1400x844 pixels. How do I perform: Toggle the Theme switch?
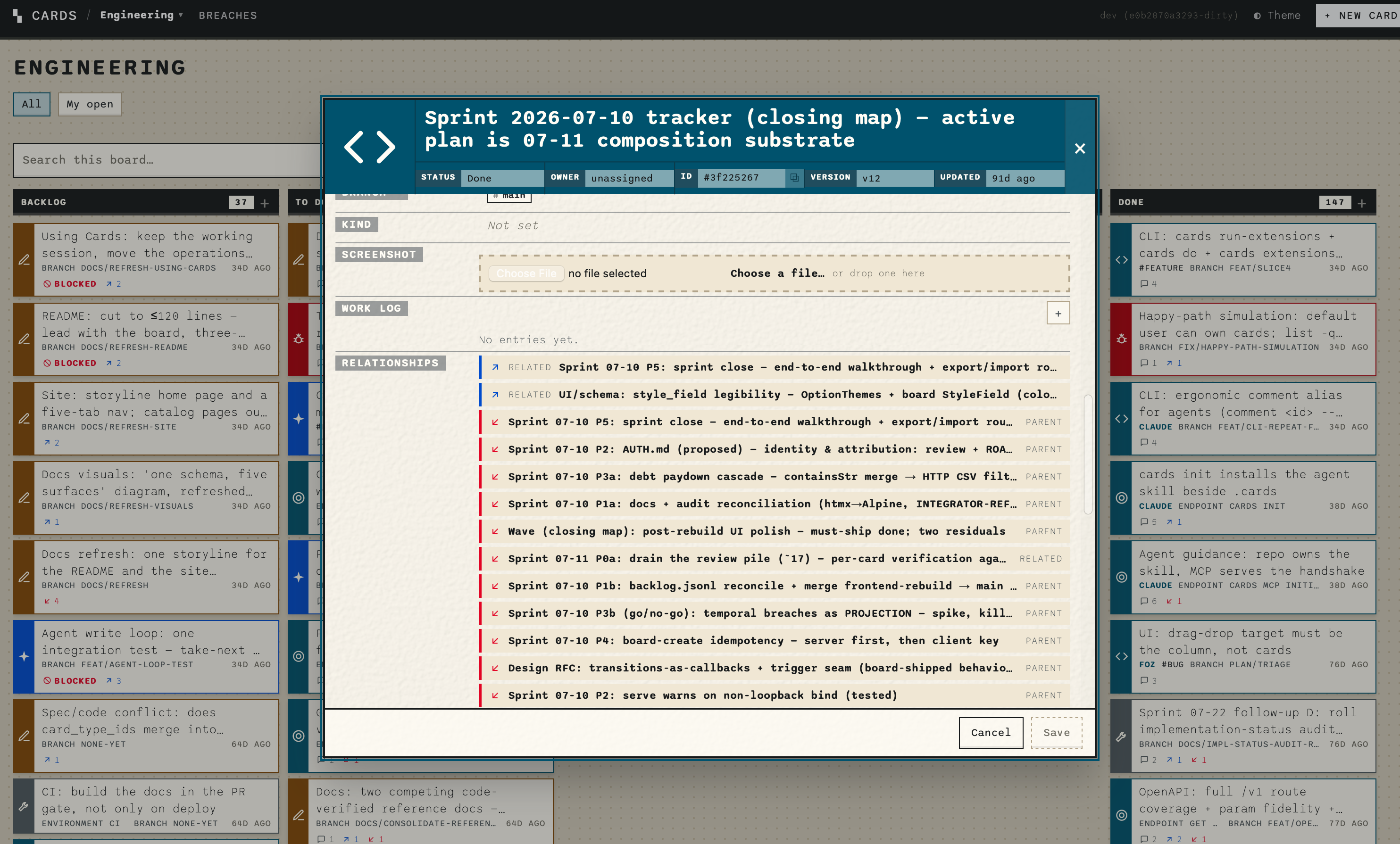tap(1277, 16)
